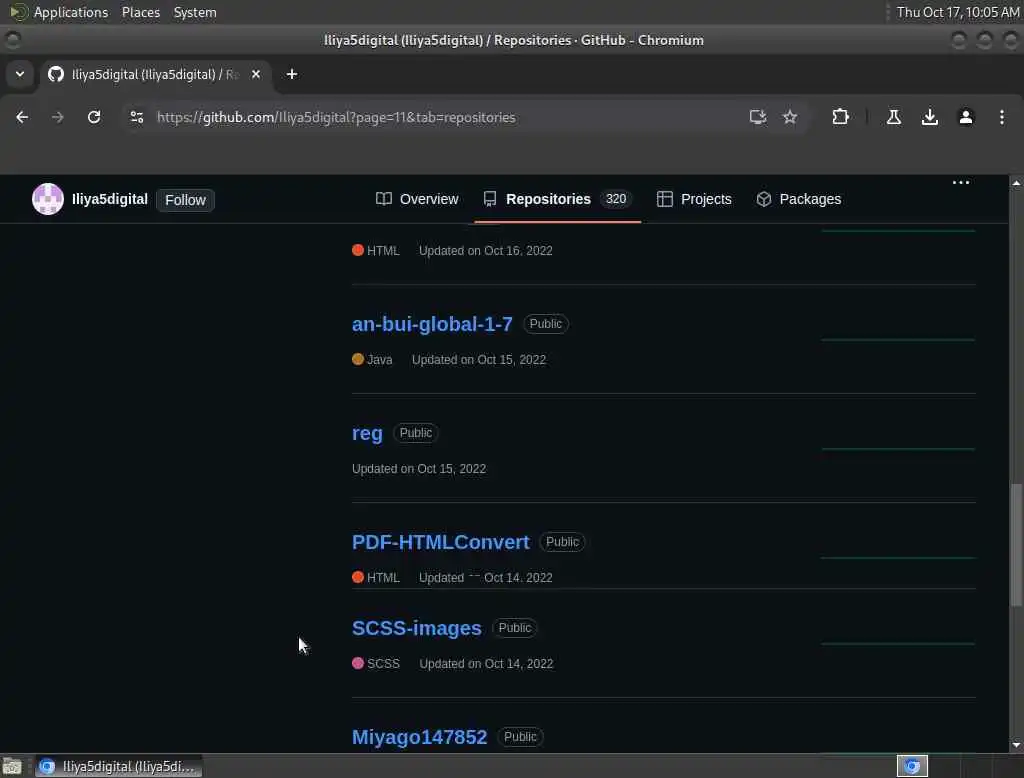Click the Public badge next to SCSS-images

pyautogui.click(x=515, y=628)
